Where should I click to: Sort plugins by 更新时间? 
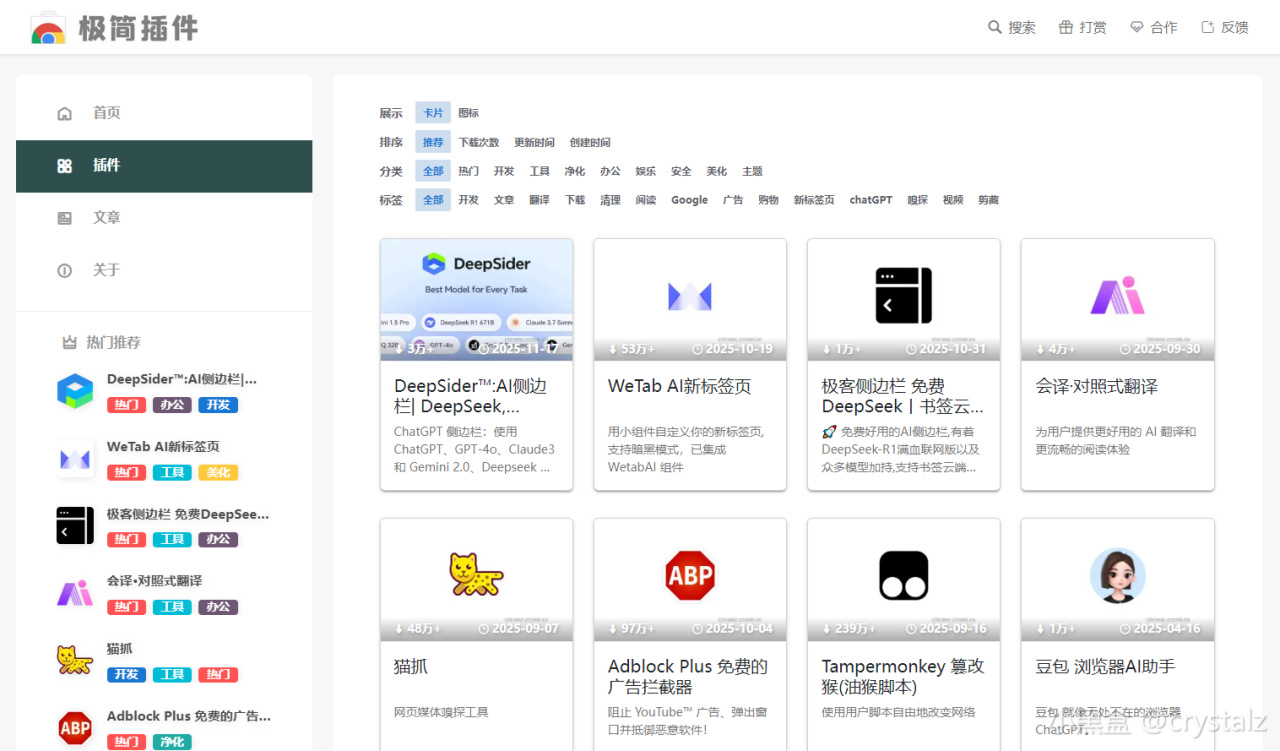tap(534, 142)
